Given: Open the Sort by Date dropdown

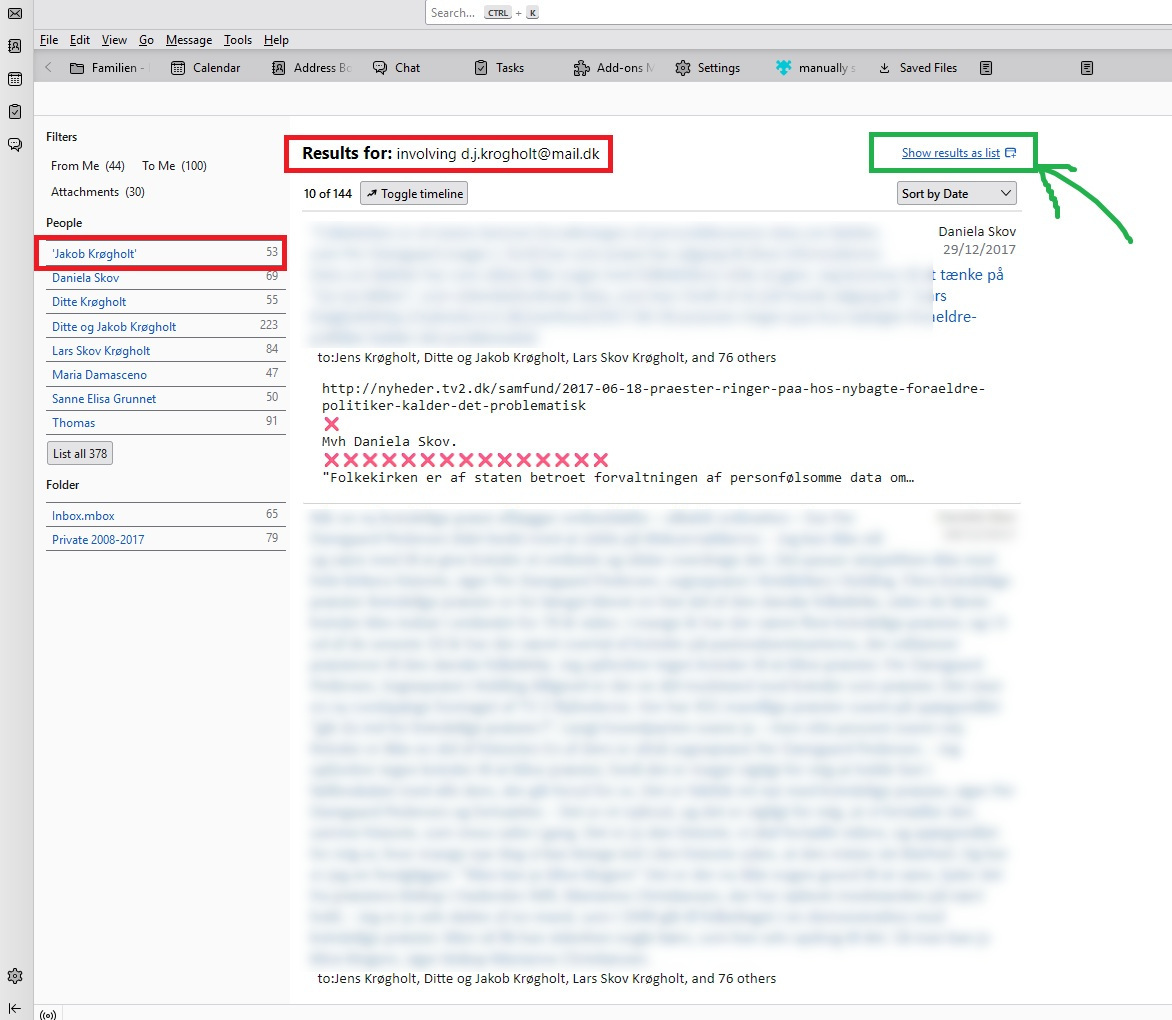Looking at the screenshot, I should pyautogui.click(x=957, y=194).
